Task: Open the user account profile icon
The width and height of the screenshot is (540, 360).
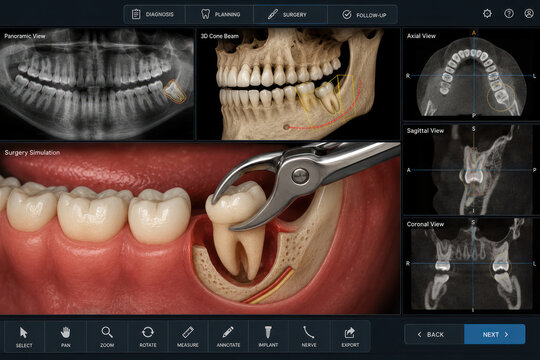Action: point(529,14)
